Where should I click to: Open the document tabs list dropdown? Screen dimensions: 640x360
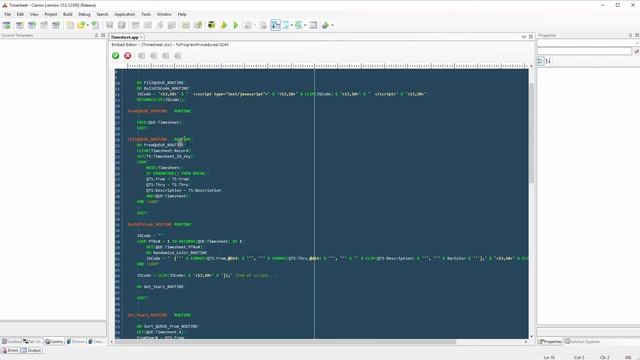click(524, 37)
